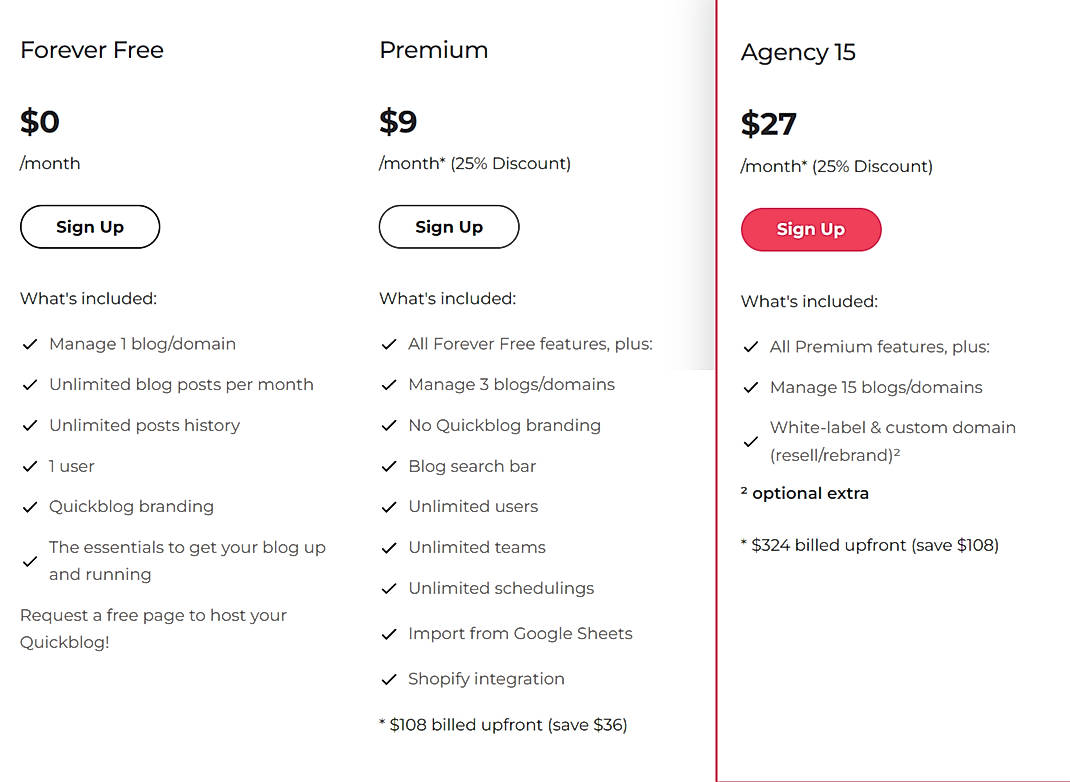
Task: Select the Agency 15 plan heading
Action: 798,52
